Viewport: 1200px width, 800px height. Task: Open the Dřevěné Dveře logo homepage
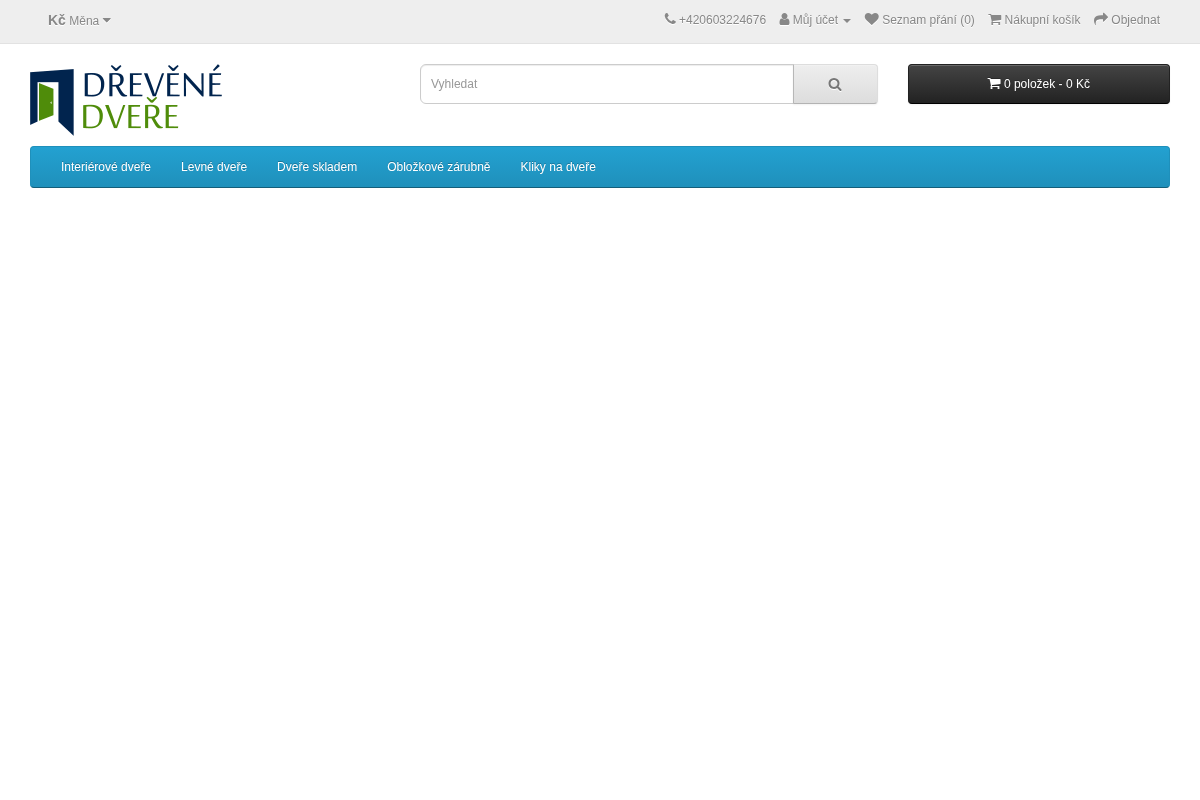coord(126,100)
